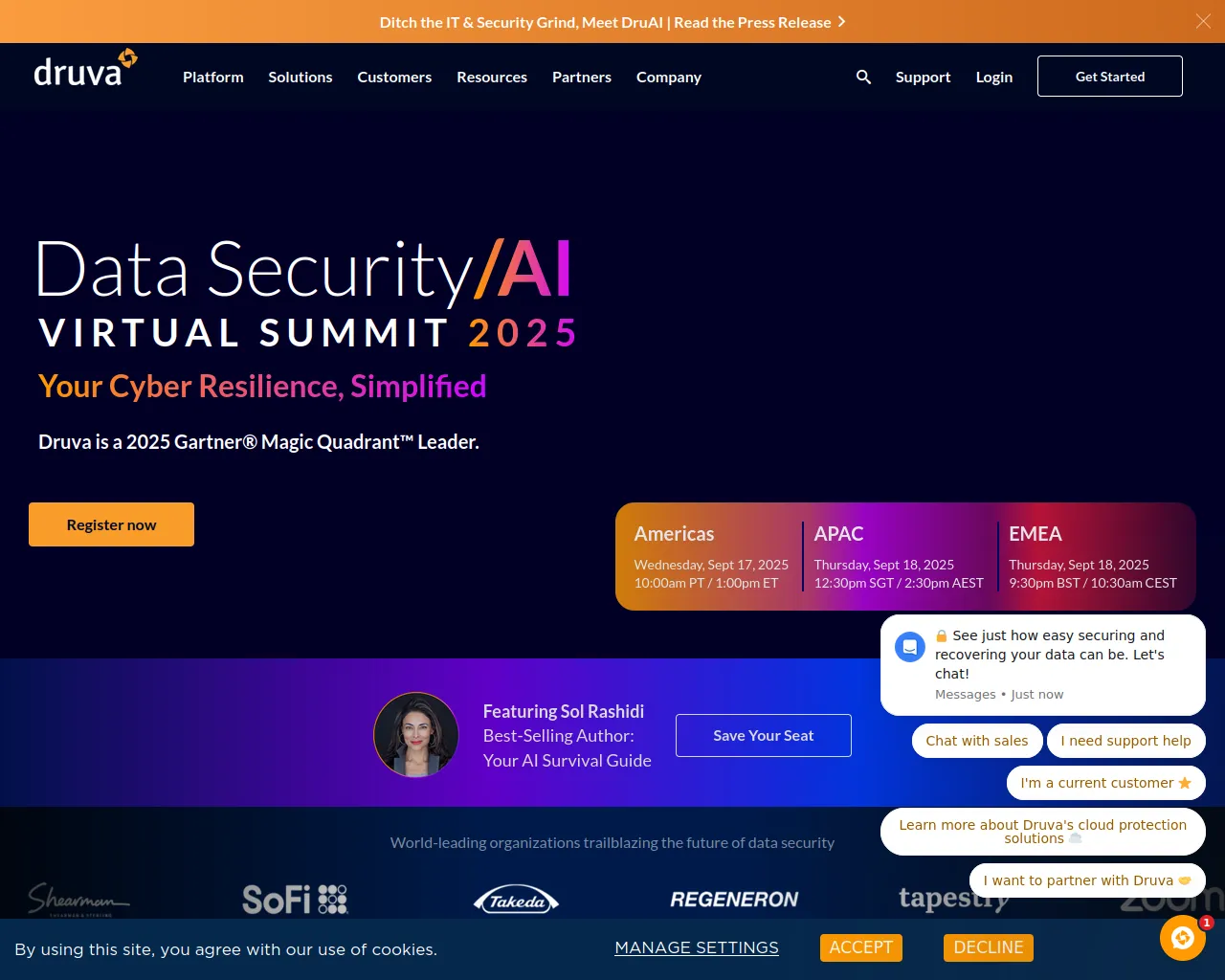
Task: Click Sol Rashidi's portrait photo
Action: click(415, 735)
